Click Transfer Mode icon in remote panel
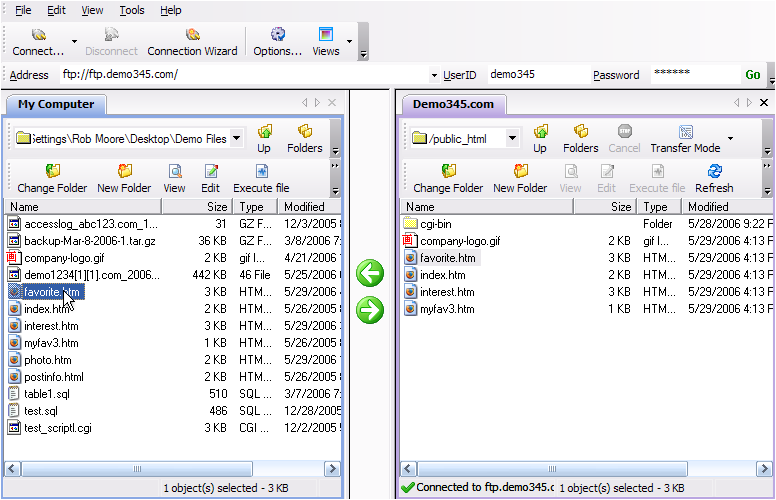The image size is (776, 500). tap(685, 132)
